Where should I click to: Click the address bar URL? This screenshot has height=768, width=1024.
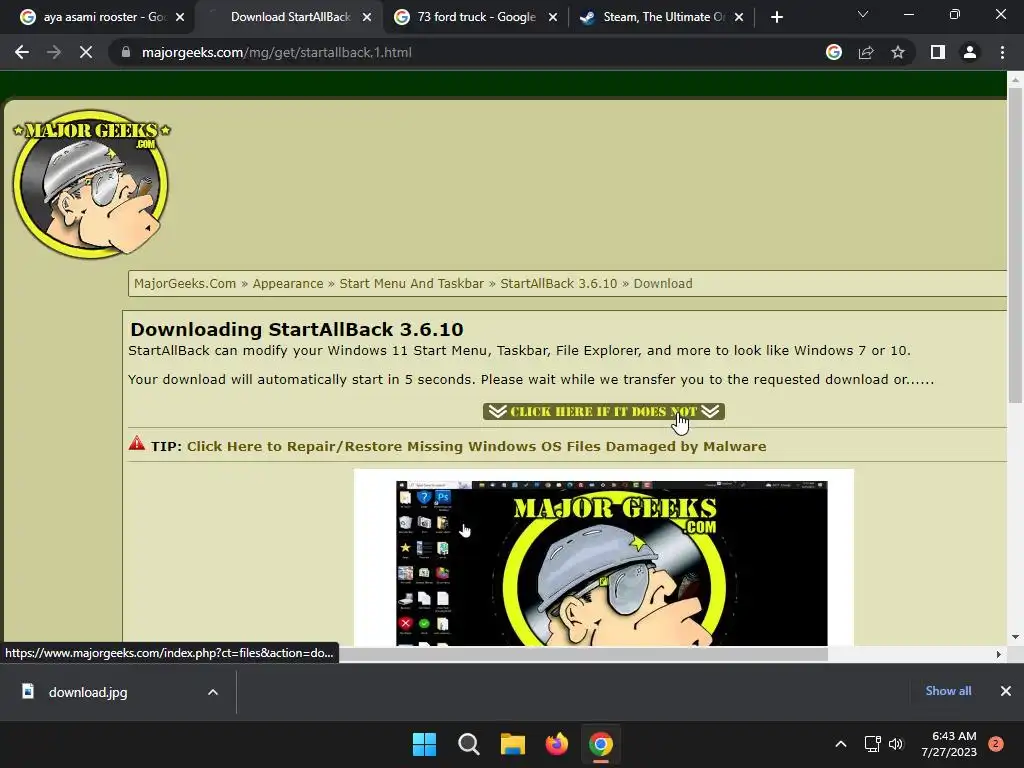(x=276, y=52)
